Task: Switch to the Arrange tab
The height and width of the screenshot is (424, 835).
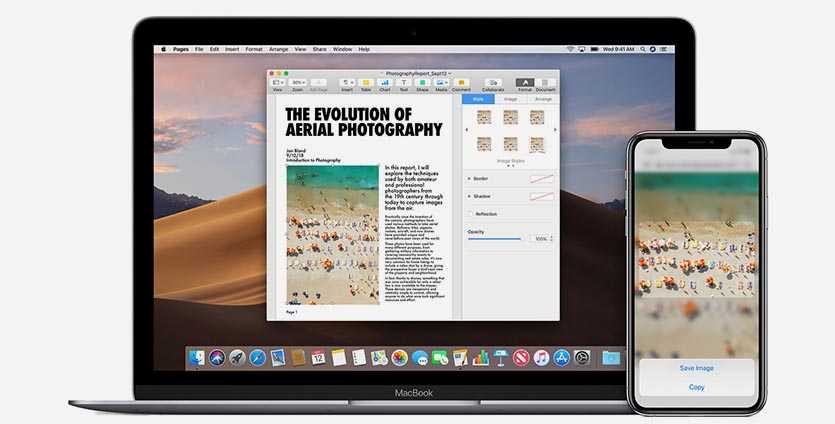Action: point(543,99)
